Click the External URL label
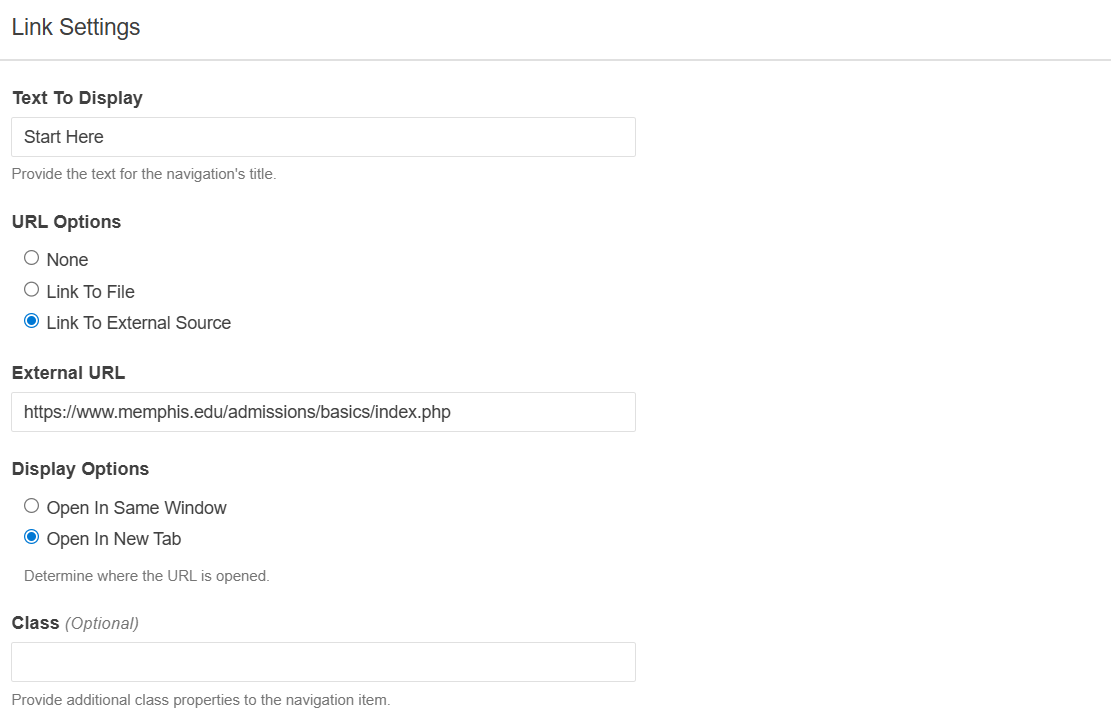Image resolution: width=1111 pixels, height=711 pixels. [x=68, y=372]
